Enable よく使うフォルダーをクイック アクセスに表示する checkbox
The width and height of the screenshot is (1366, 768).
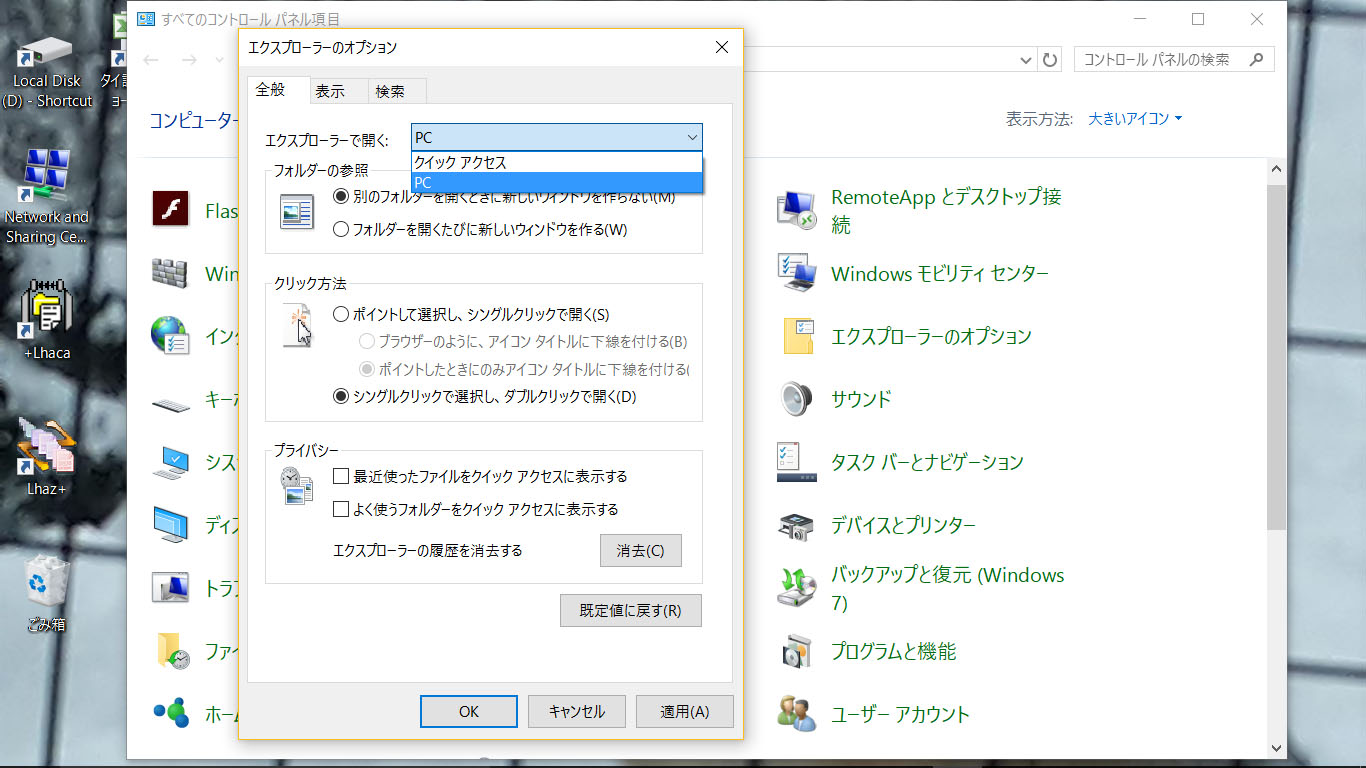(341, 509)
